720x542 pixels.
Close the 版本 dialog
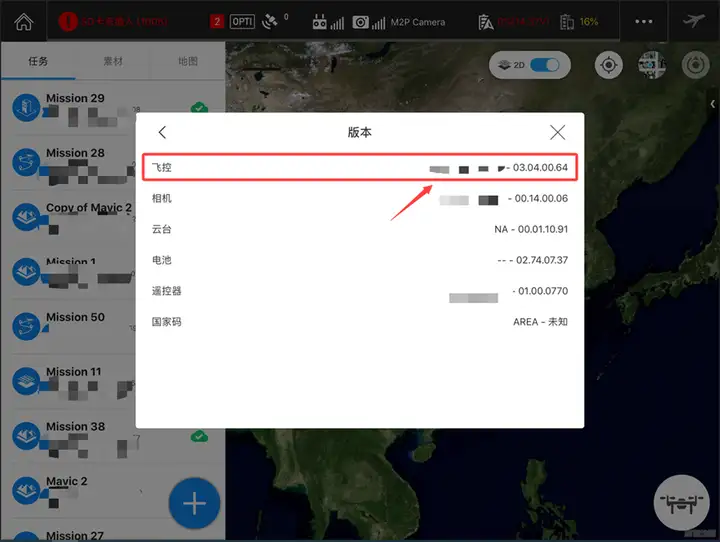pos(557,132)
